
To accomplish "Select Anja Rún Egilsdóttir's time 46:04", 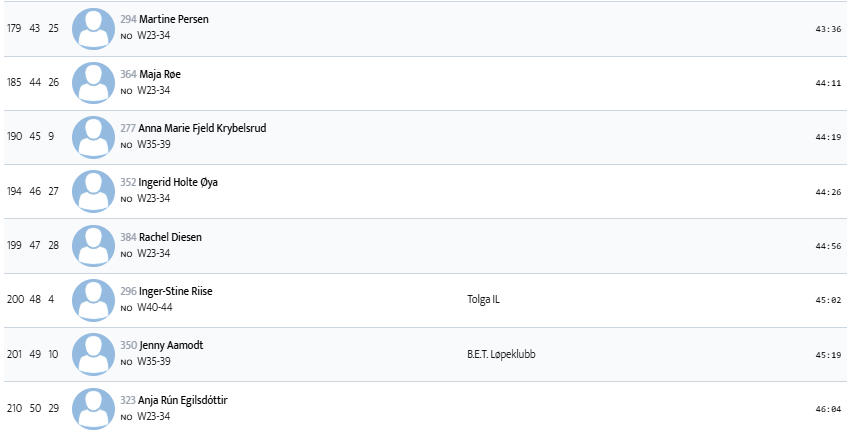I will tap(828, 408).
